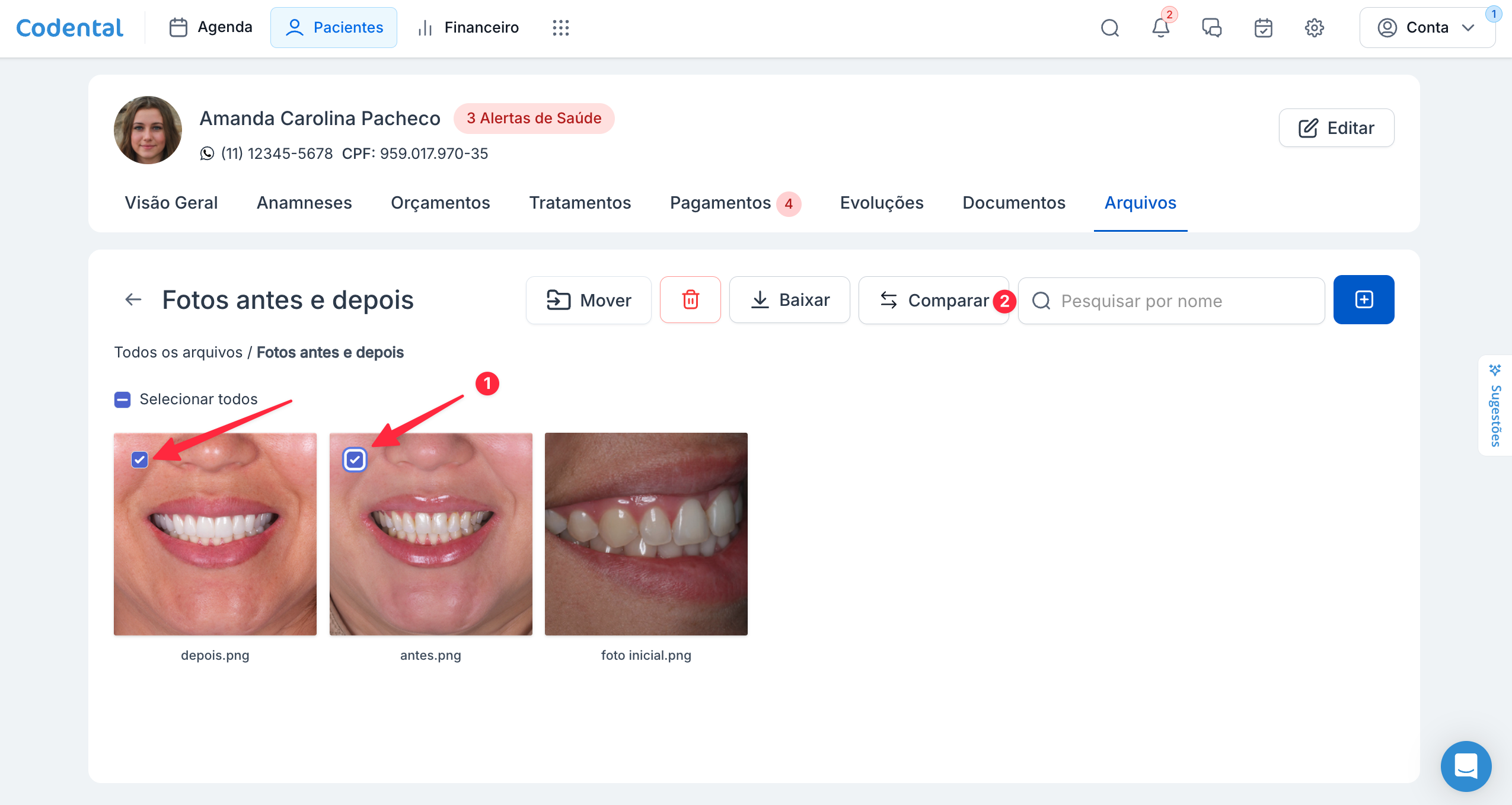Image resolution: width=1512 pixels, height=805 pixels.
Task: Click the Baixar download button
Action: [x=790, y=300]
